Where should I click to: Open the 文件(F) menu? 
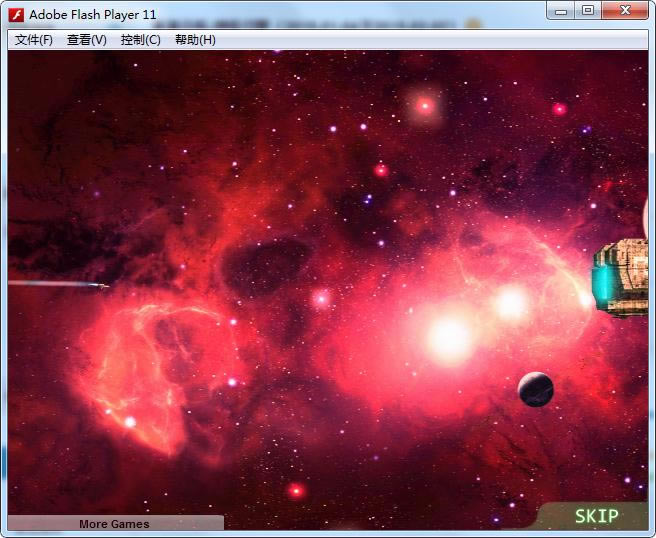point(33,40)
